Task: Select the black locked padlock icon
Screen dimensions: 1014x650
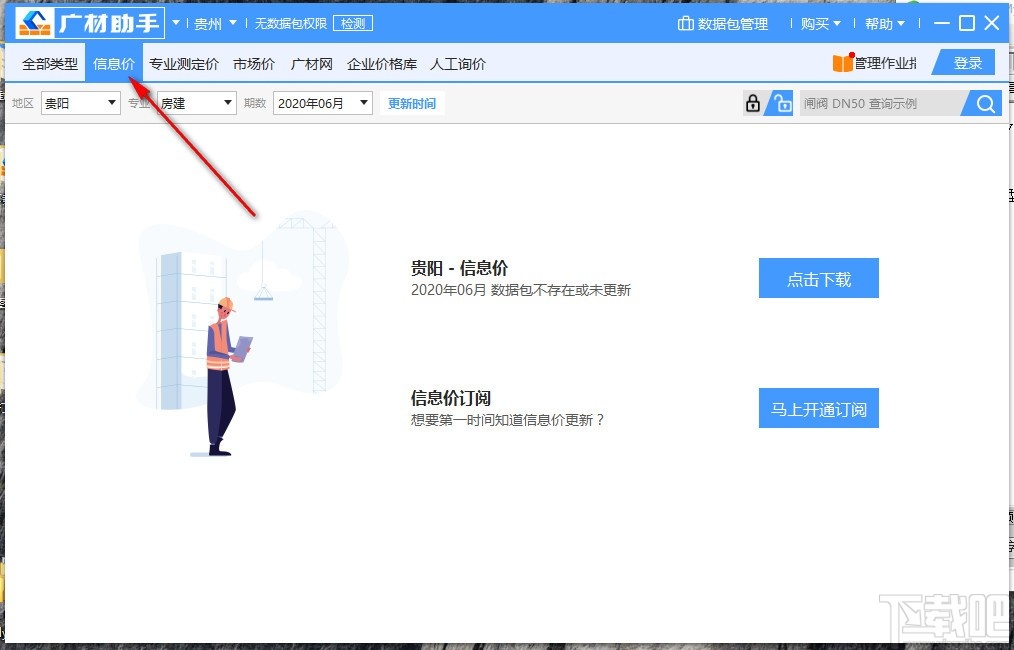Action: point(752,102)
